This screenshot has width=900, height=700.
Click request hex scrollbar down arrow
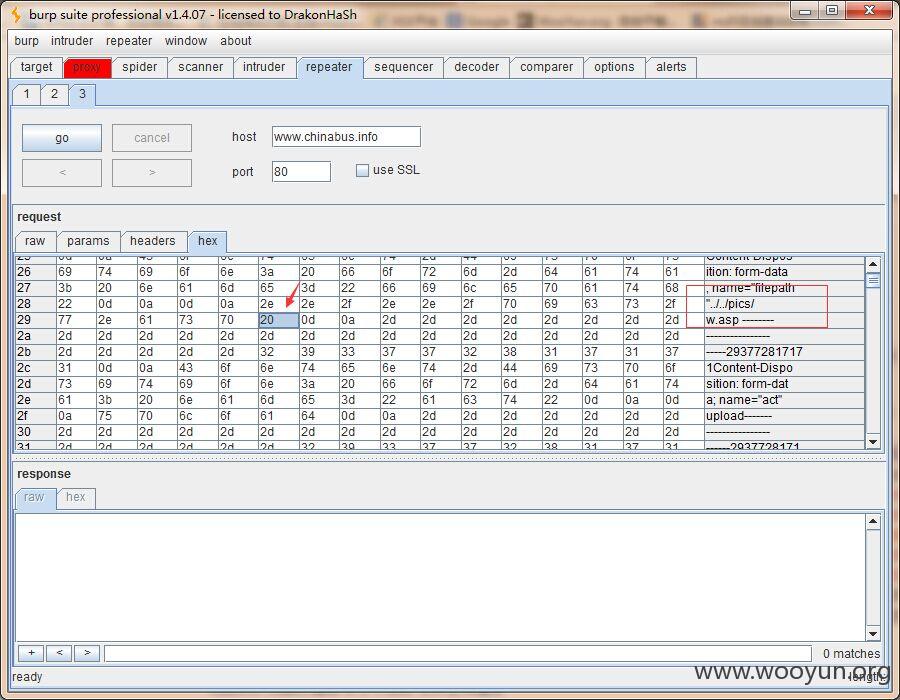click(873, 442)
